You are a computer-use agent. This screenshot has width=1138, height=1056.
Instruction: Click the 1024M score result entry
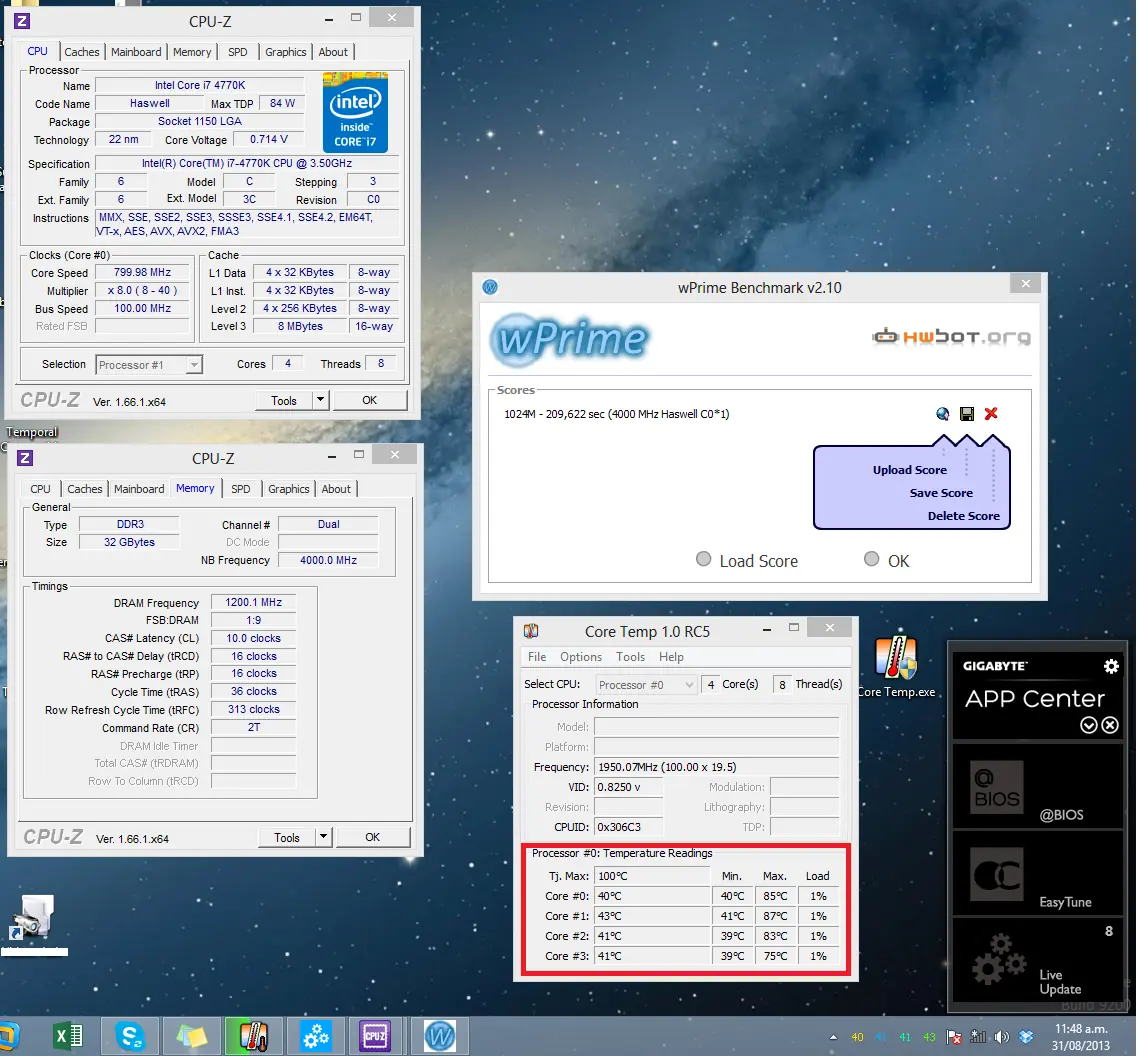[617, 414]
